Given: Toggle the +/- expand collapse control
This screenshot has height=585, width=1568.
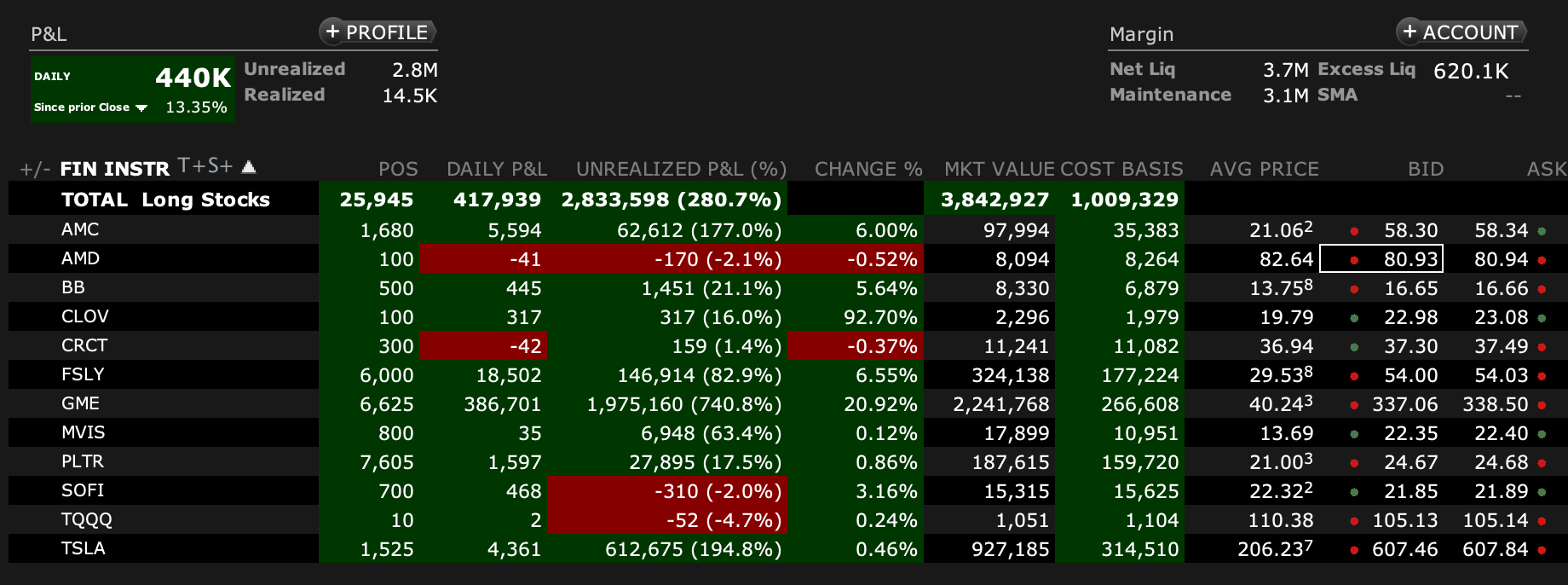Looking at the screenshot, I should tap(35, 169).
